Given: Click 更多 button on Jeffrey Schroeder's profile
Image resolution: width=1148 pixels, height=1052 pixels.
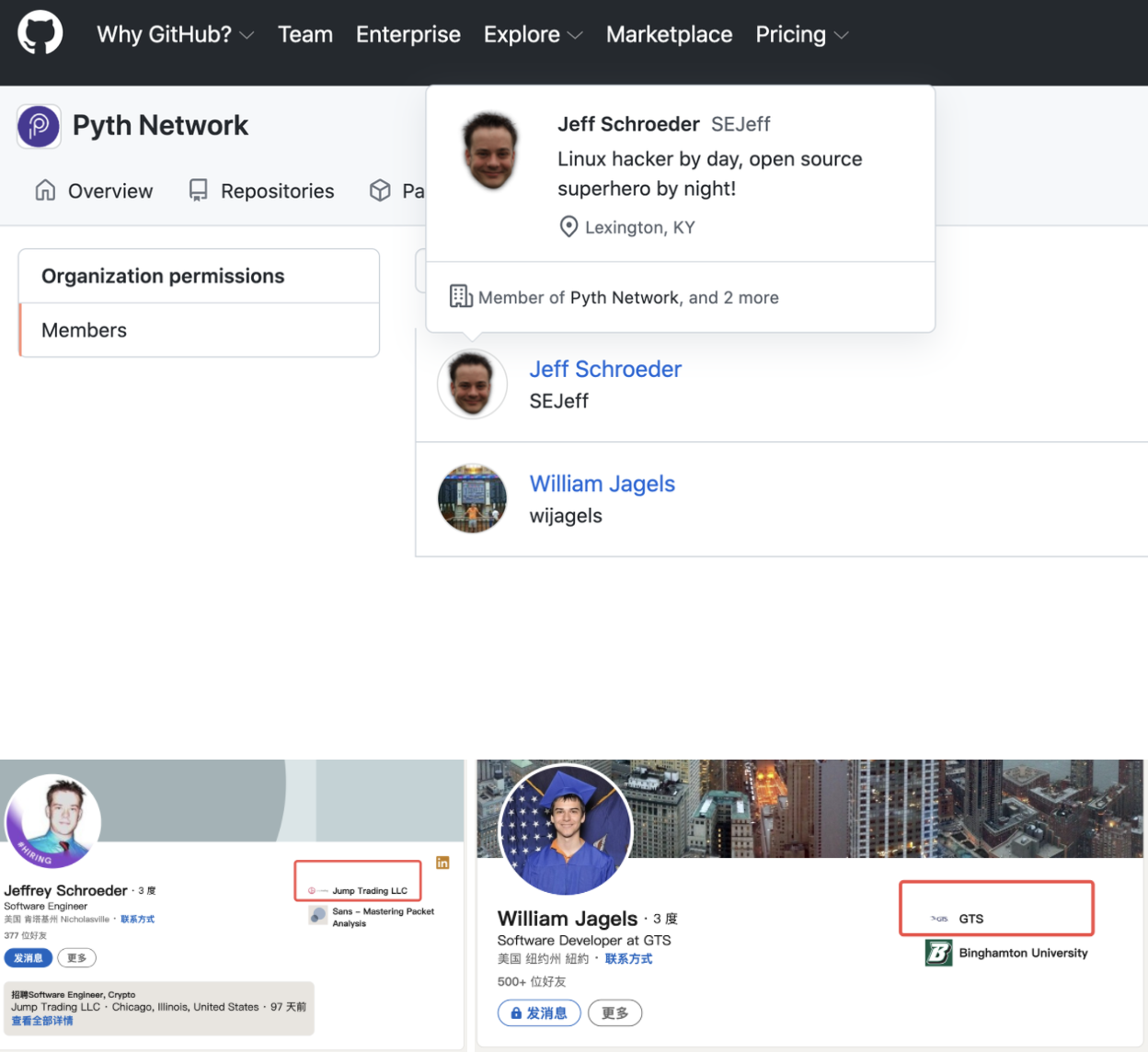Looking at the screenshot, I should tap(76, 958).
